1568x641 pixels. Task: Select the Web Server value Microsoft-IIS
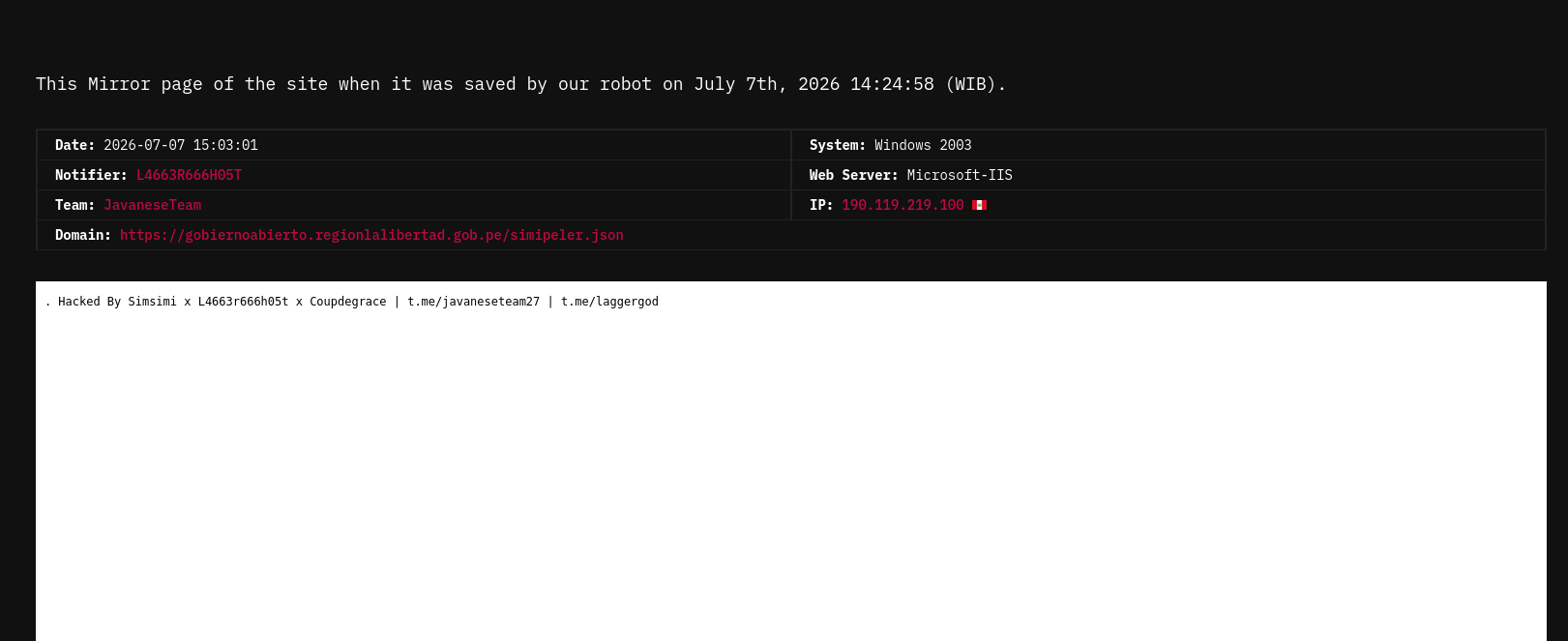tap(960, 175)
